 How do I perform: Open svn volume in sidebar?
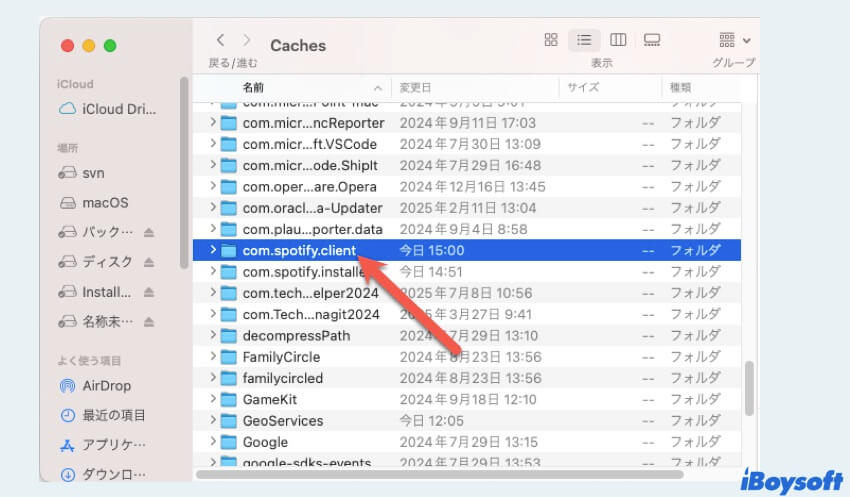click(81, 173)
